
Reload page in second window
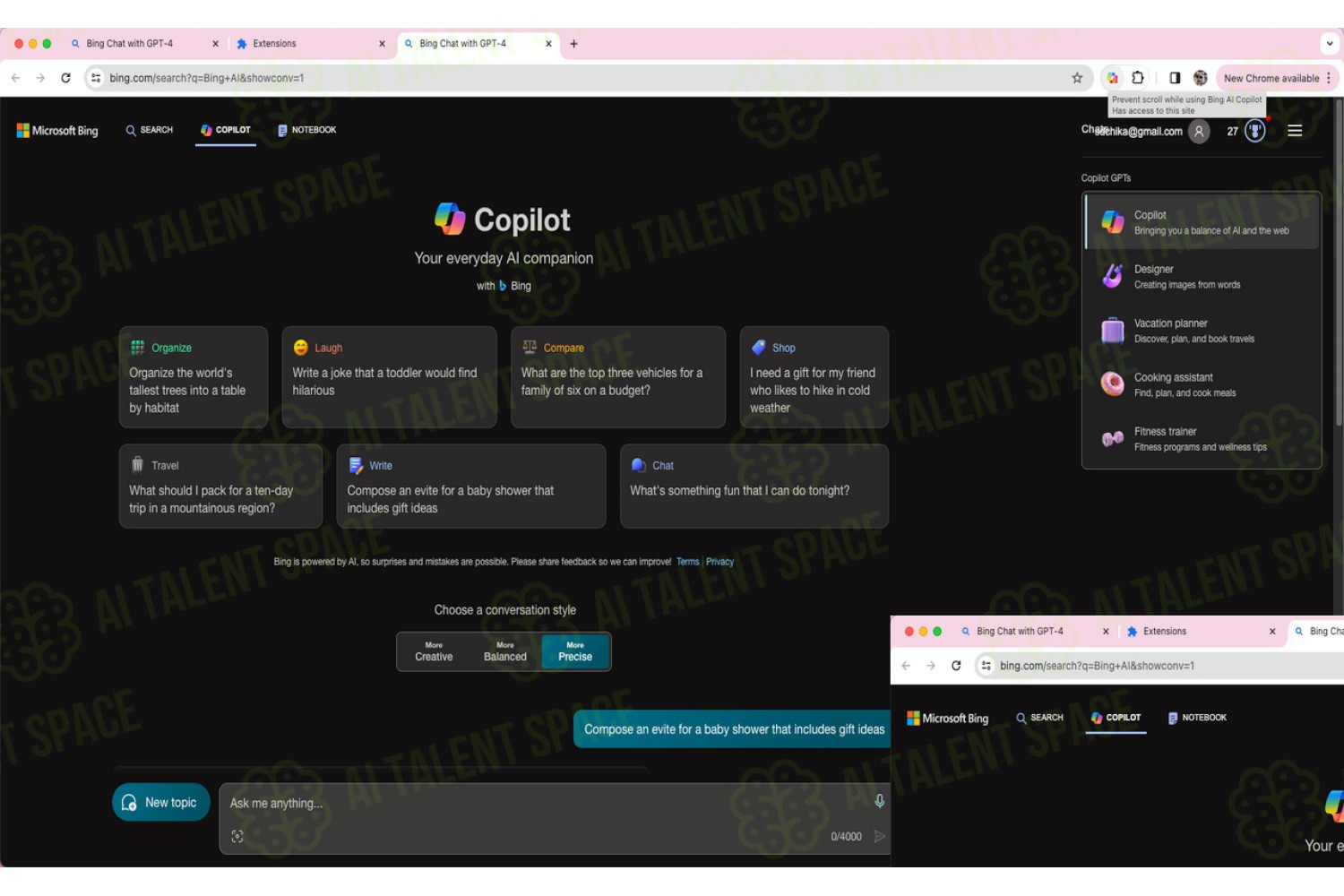click(x=956, y=666)
